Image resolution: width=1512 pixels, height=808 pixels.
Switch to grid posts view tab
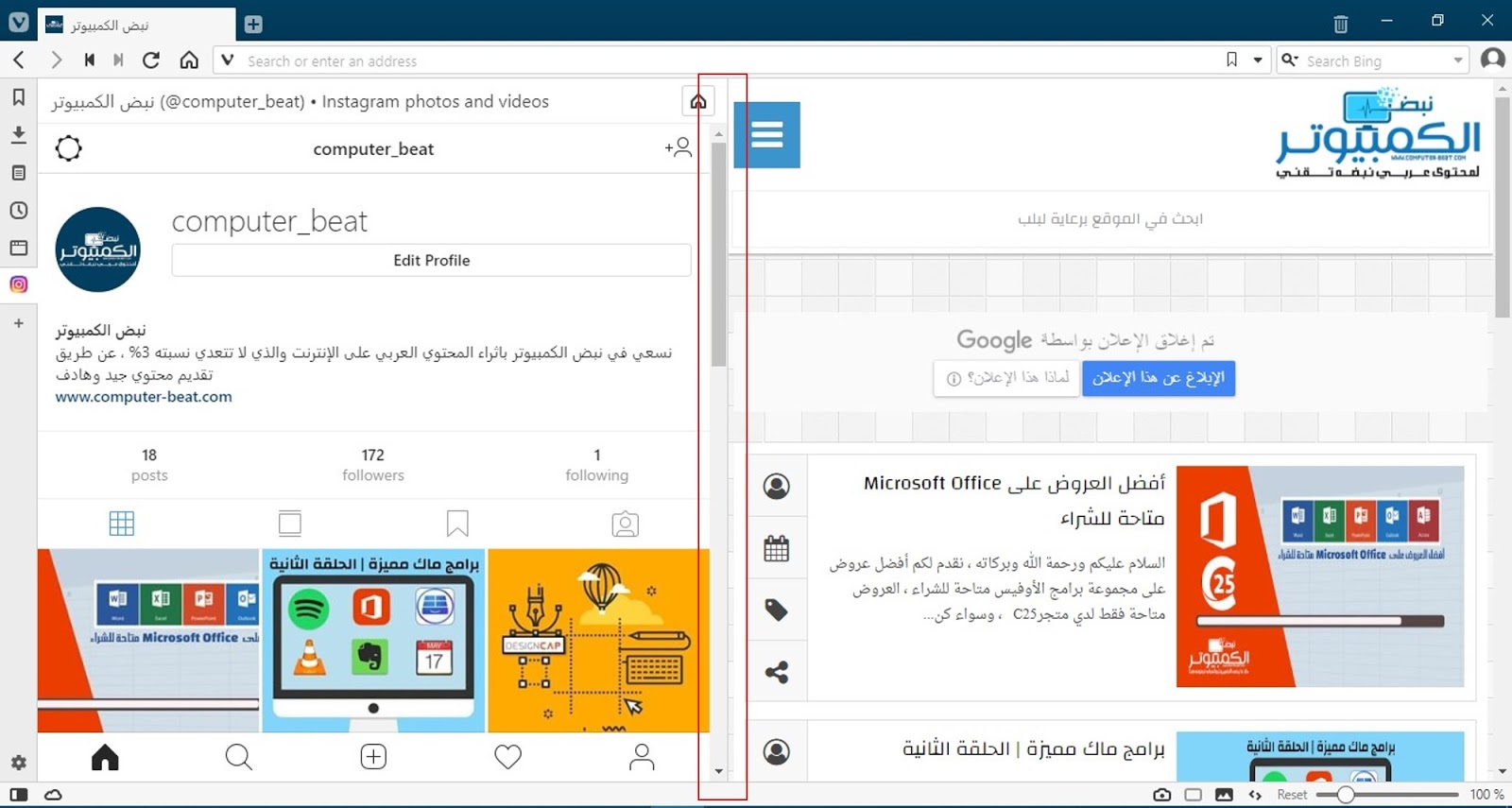click(x=122, y=524)
